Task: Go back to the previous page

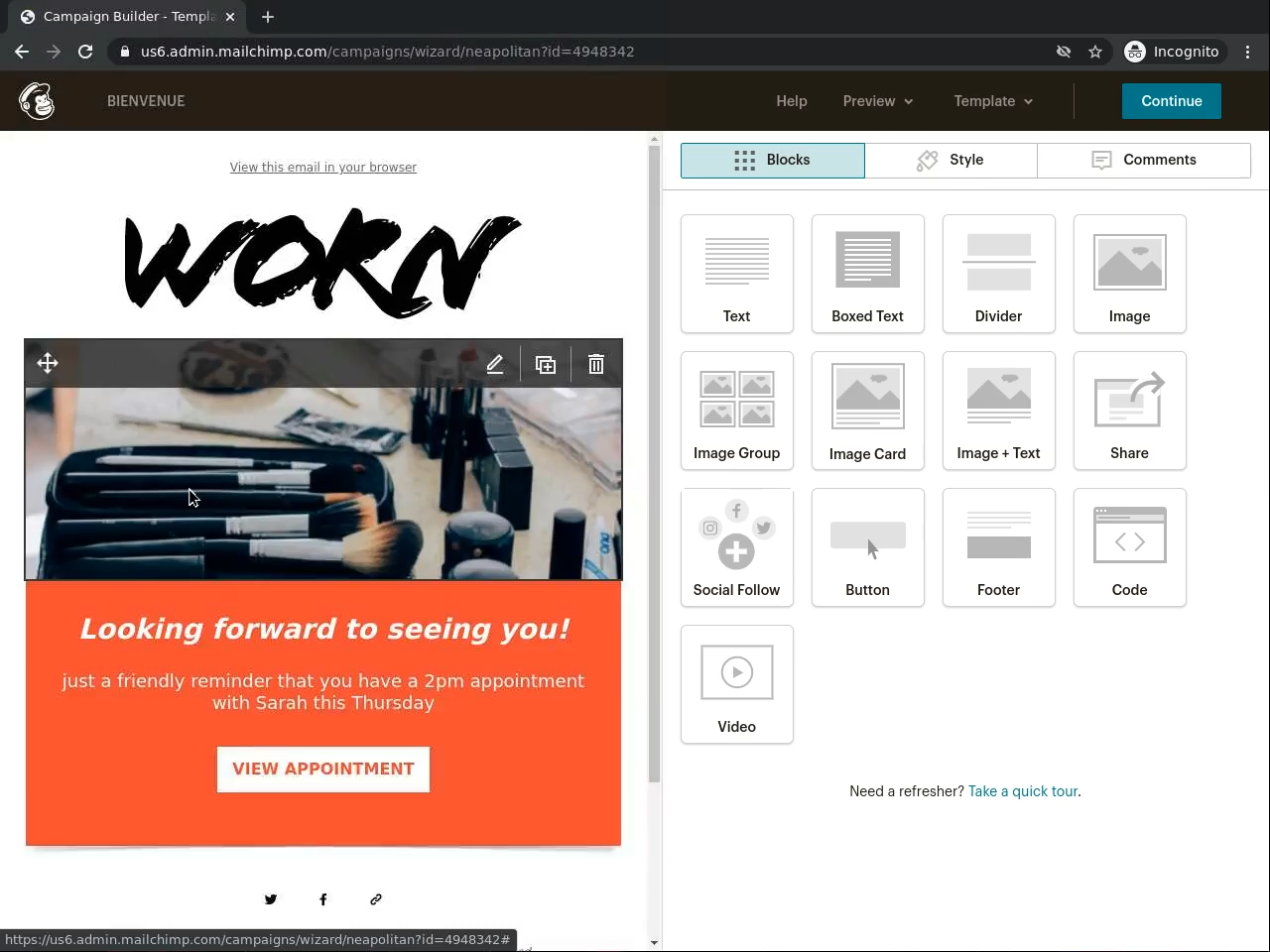Action: [22, 52]
